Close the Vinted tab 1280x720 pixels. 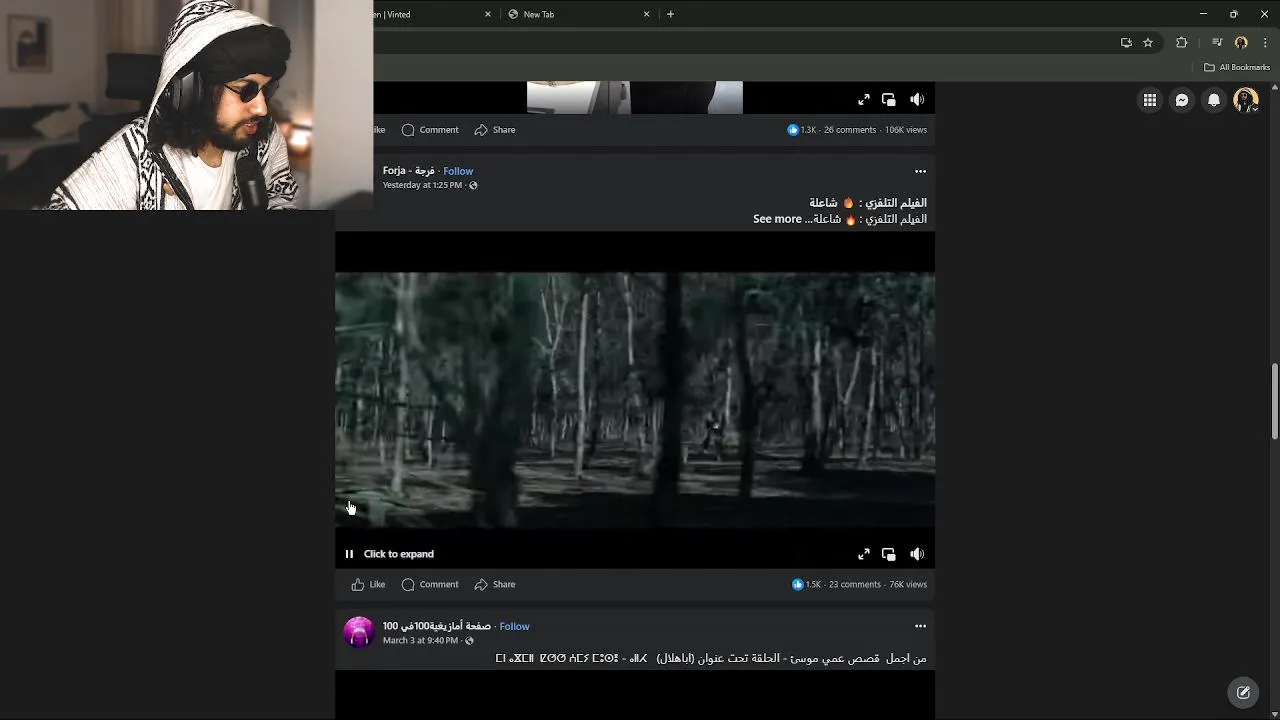coord(488,14)
